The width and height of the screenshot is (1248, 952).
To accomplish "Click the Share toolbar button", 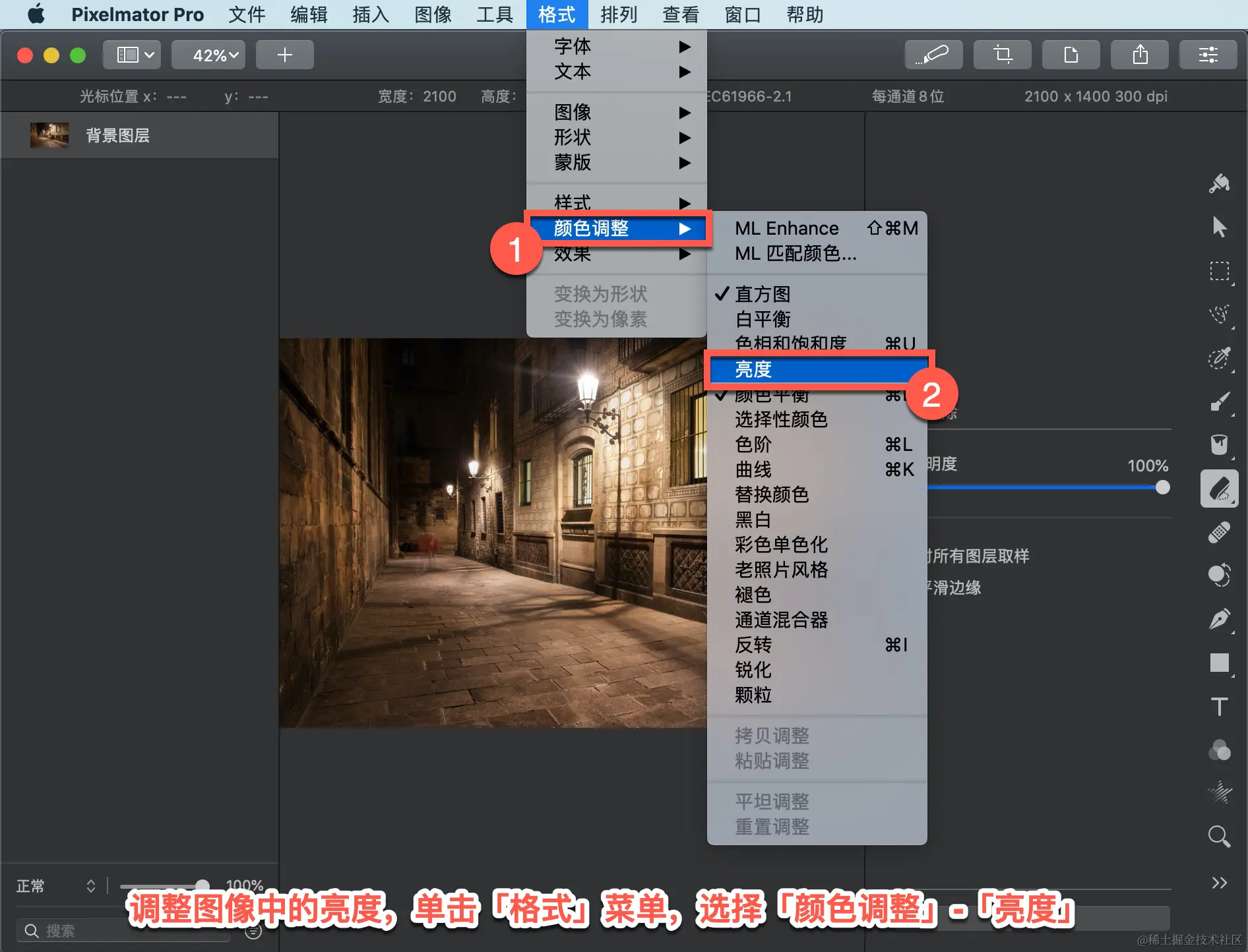I will coord(1140,55).
